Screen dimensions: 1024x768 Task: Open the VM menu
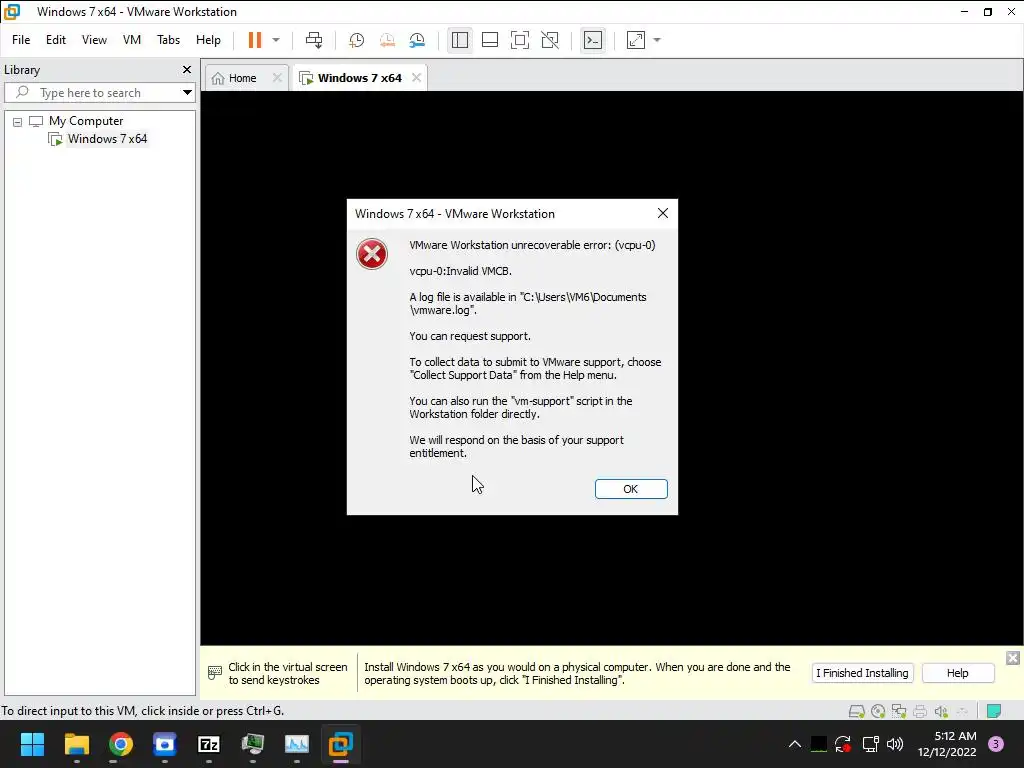[x=132, y=40]
